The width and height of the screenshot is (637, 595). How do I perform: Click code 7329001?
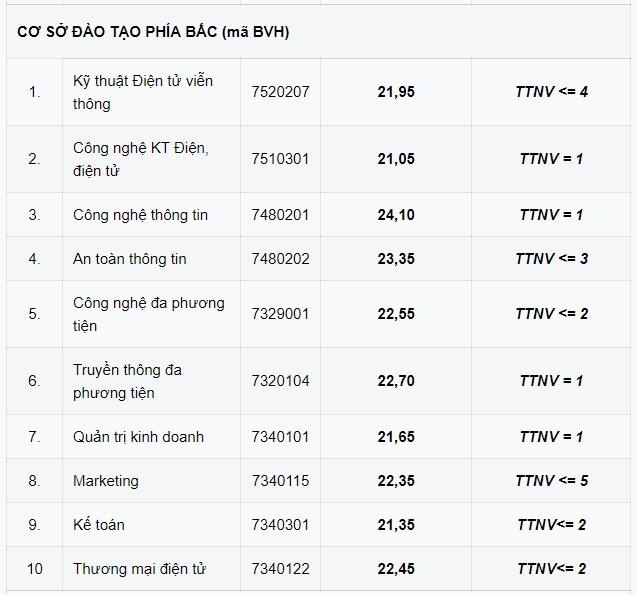[x=281, y=314]
